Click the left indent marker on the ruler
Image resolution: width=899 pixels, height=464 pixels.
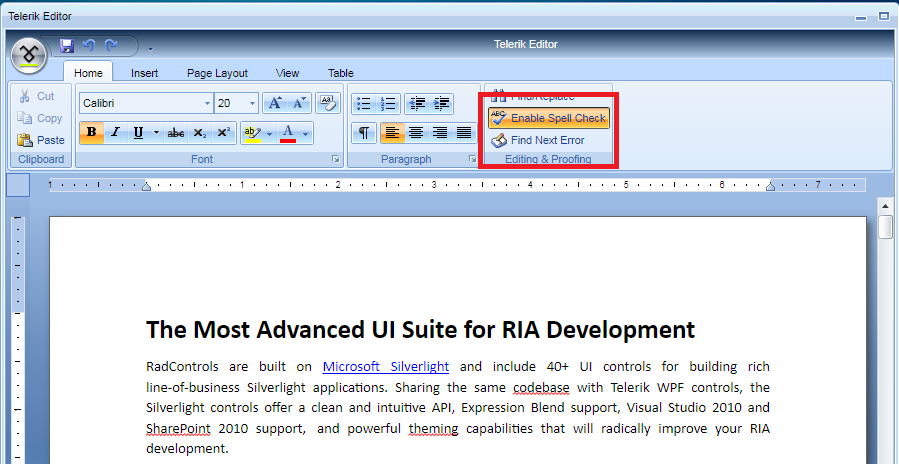tap(146, 186)
